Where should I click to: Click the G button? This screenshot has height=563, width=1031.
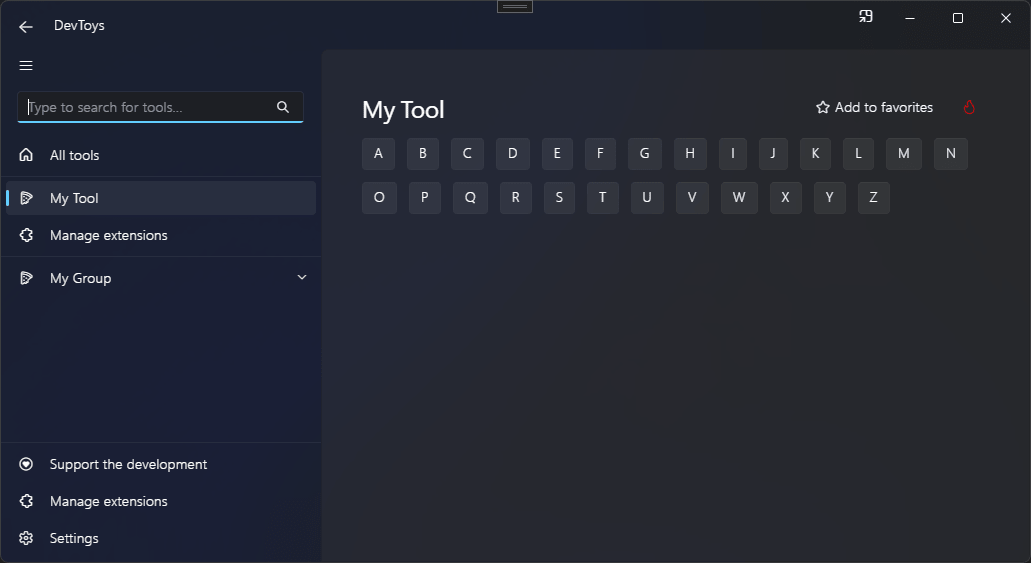[644, 154]
